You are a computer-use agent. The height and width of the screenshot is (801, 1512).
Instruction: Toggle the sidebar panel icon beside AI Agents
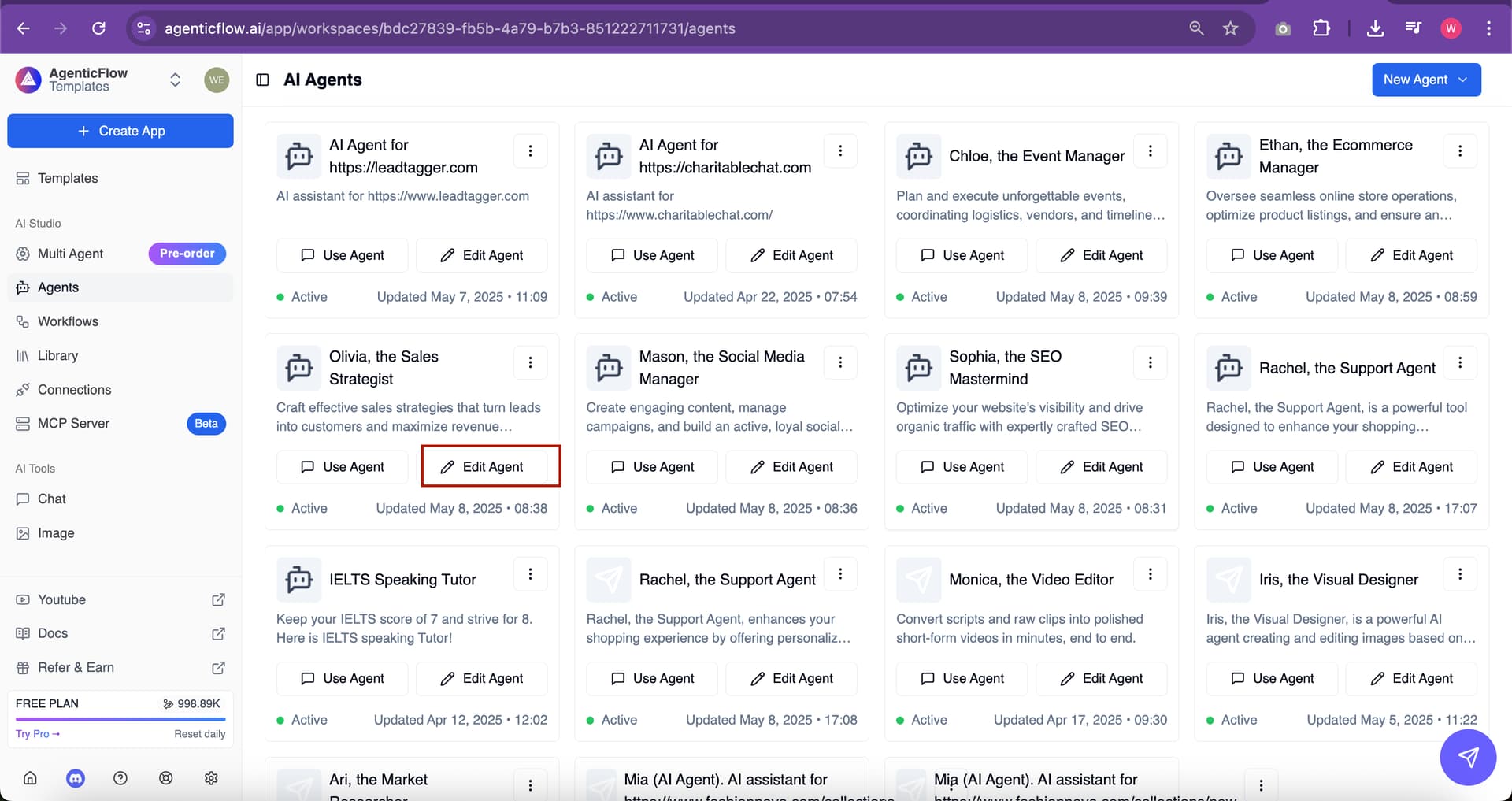263,80
